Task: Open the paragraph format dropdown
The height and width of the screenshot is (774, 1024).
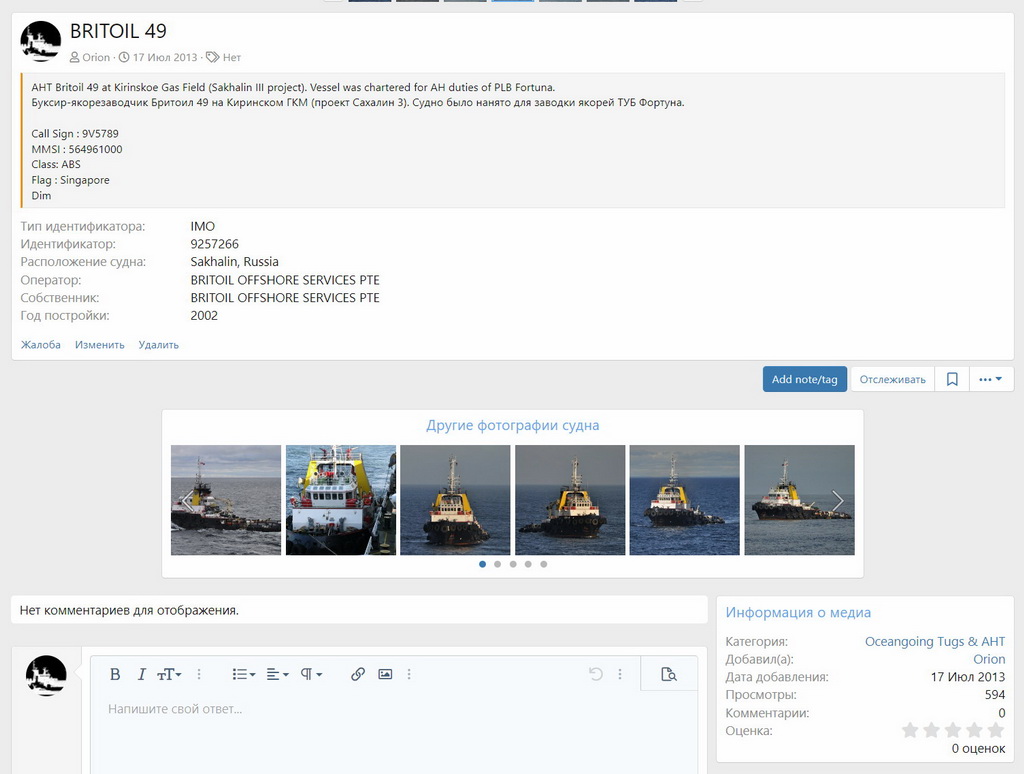Action: pyautogui.click(x=312, y=674)
